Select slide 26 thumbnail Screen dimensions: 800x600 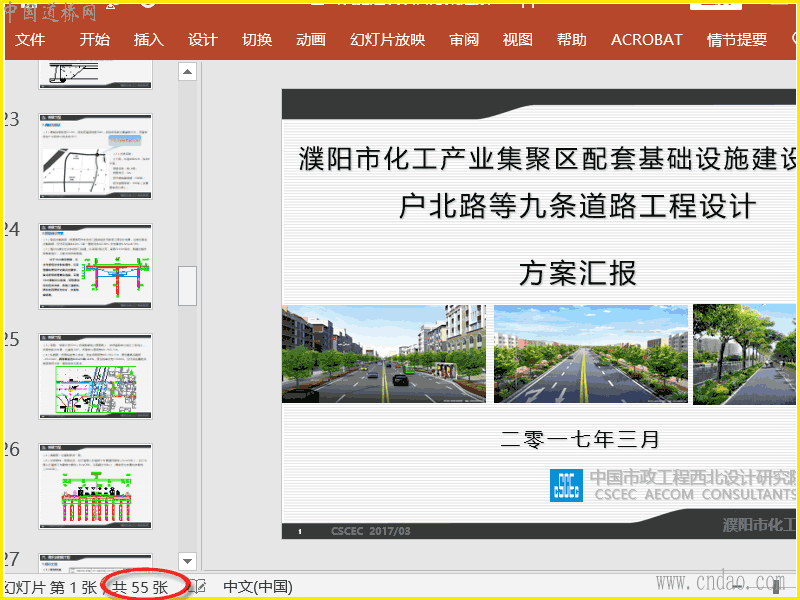96,486
